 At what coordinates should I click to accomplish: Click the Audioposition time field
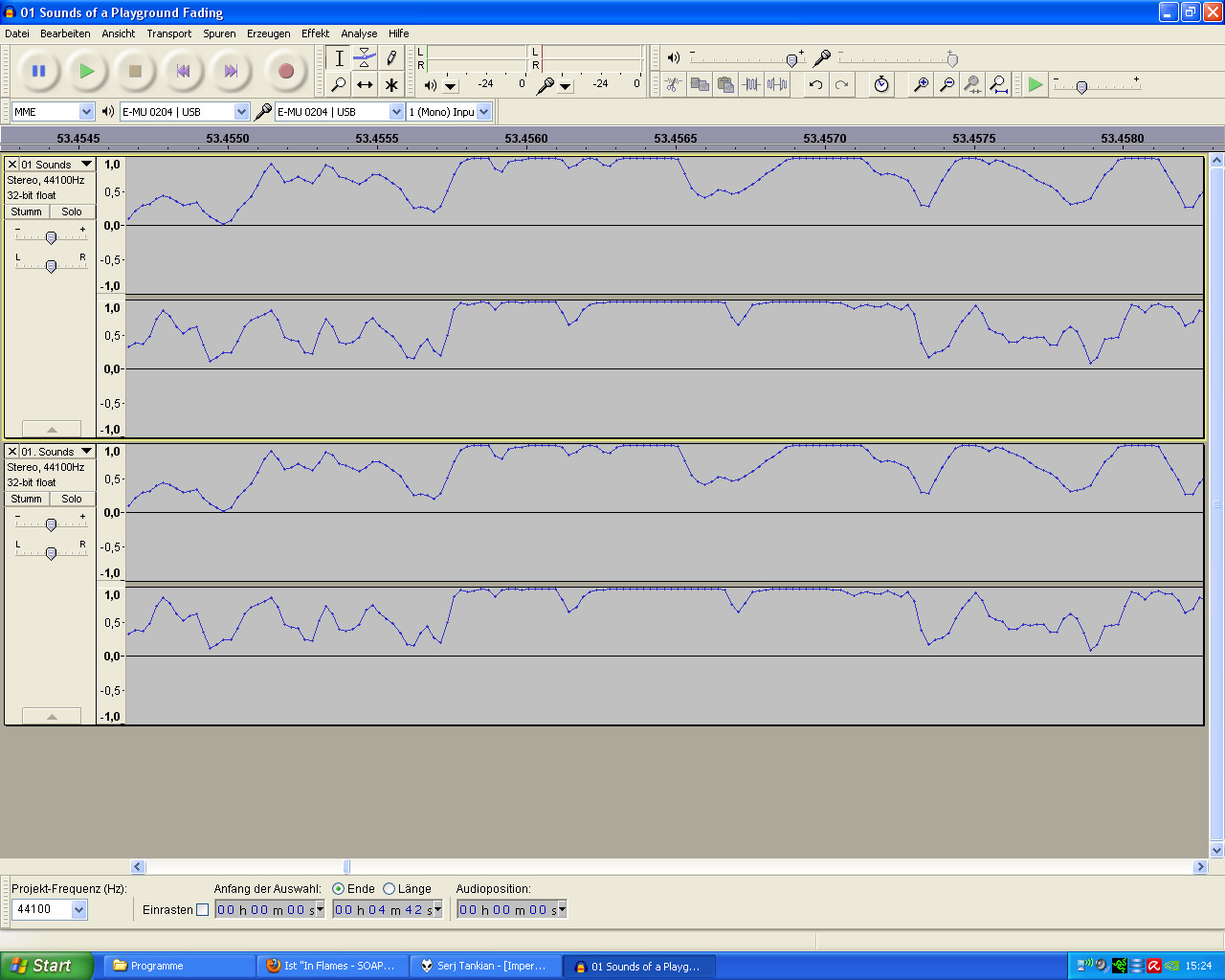point(511,910)
